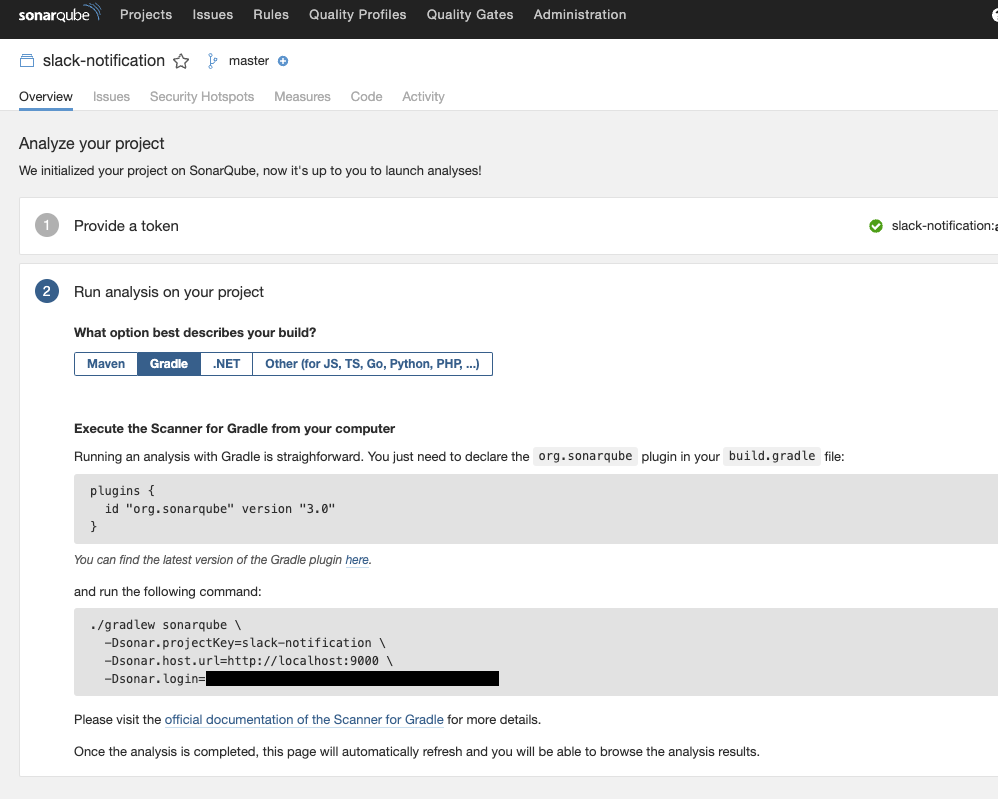Expand the Provide a token step
998x799 pixels.
(509, 226)
